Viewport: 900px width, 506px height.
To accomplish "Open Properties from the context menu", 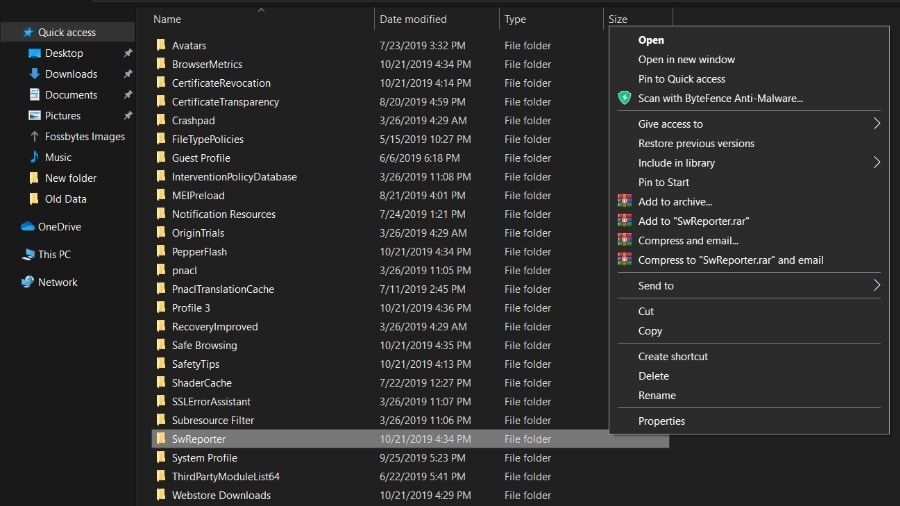I will coord(661,421).
